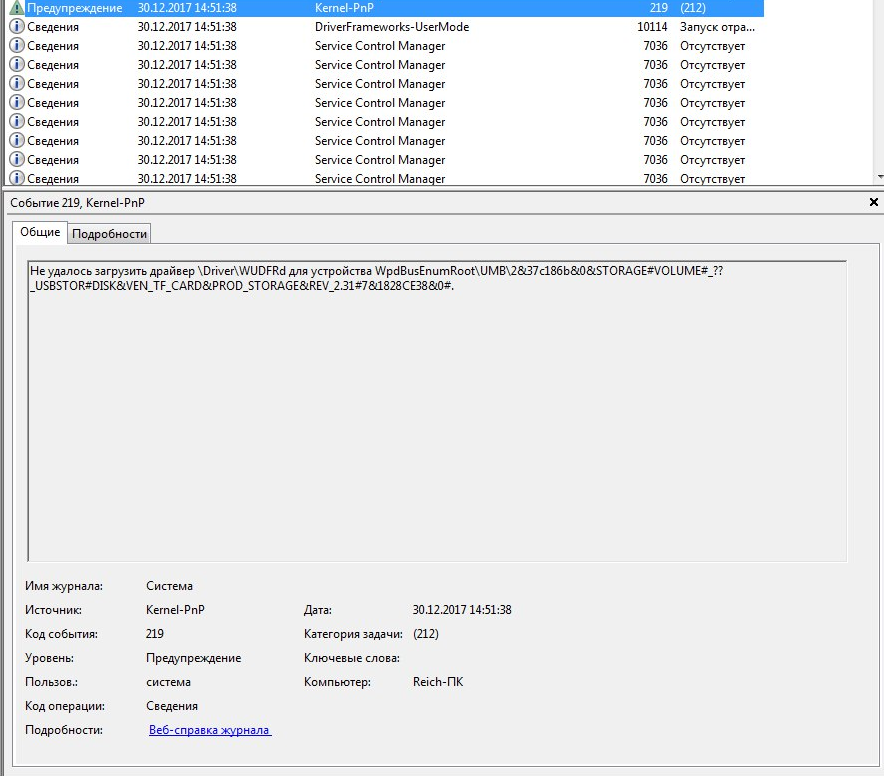Click info icon of last Service Control Manager row
The width and height of the screenshot is (884, 776).
coord(16,178)
